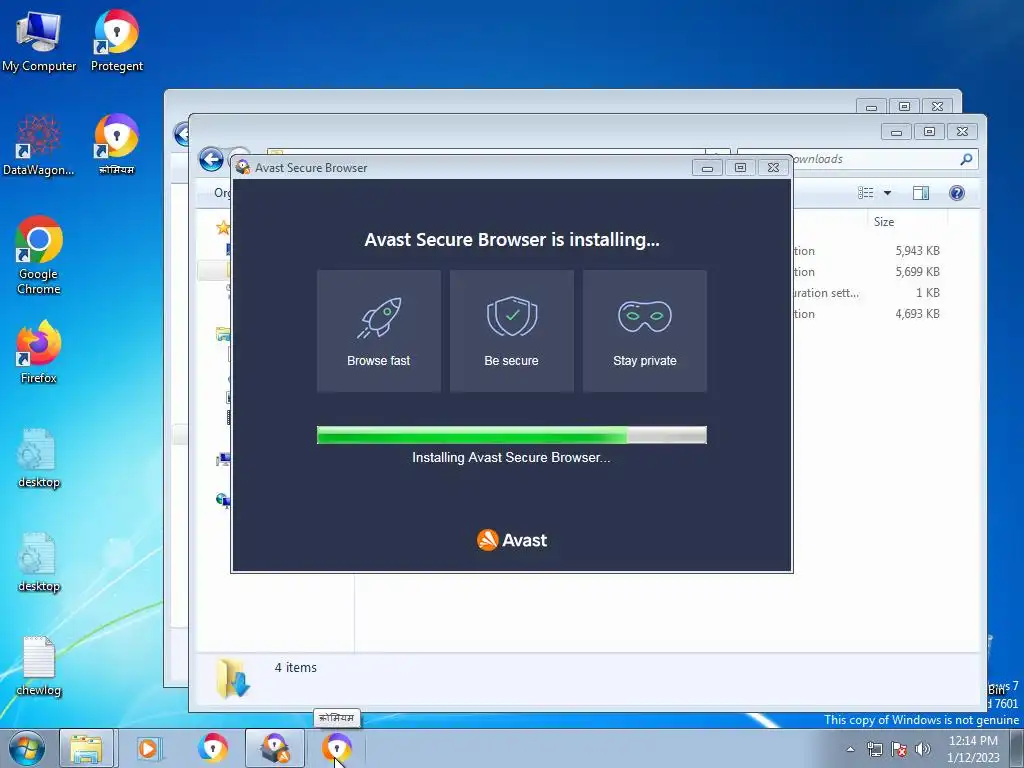Viewport: 1024px width, 768px height.
Task: Show hidden system tray icons
Action: (x=850, y=749)
